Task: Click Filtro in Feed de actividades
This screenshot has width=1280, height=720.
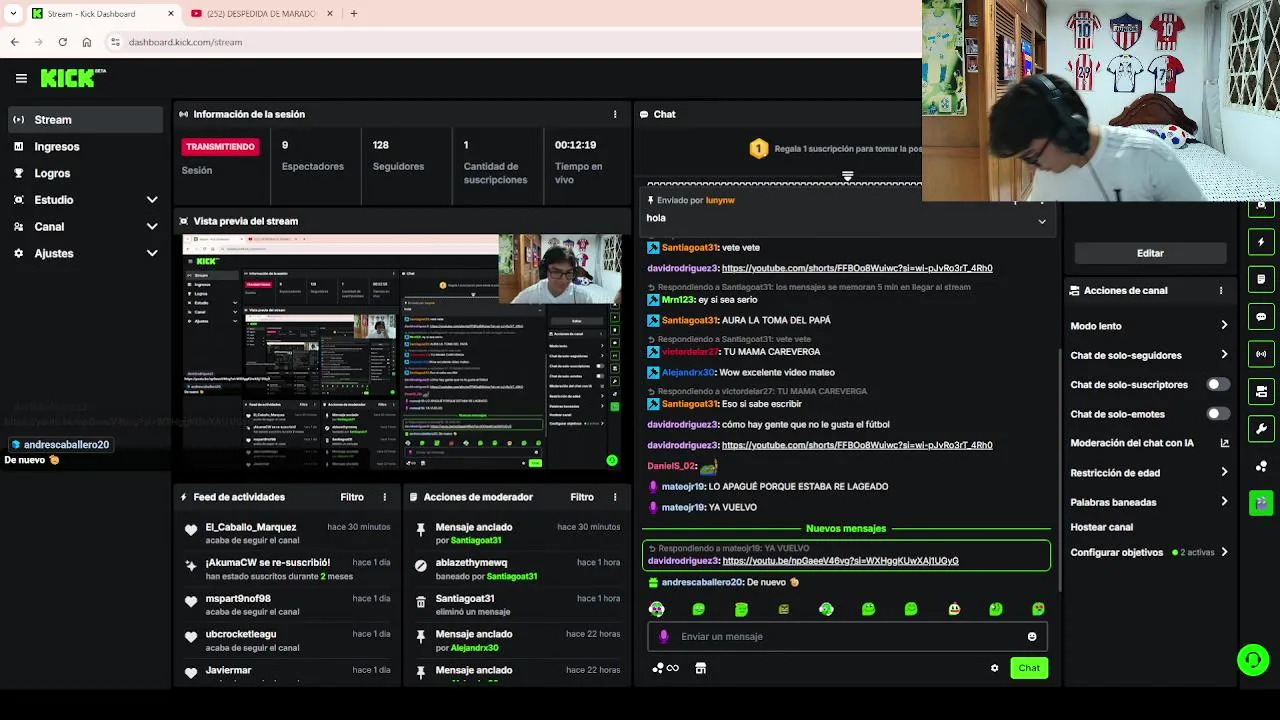Action: pos(352,497)
